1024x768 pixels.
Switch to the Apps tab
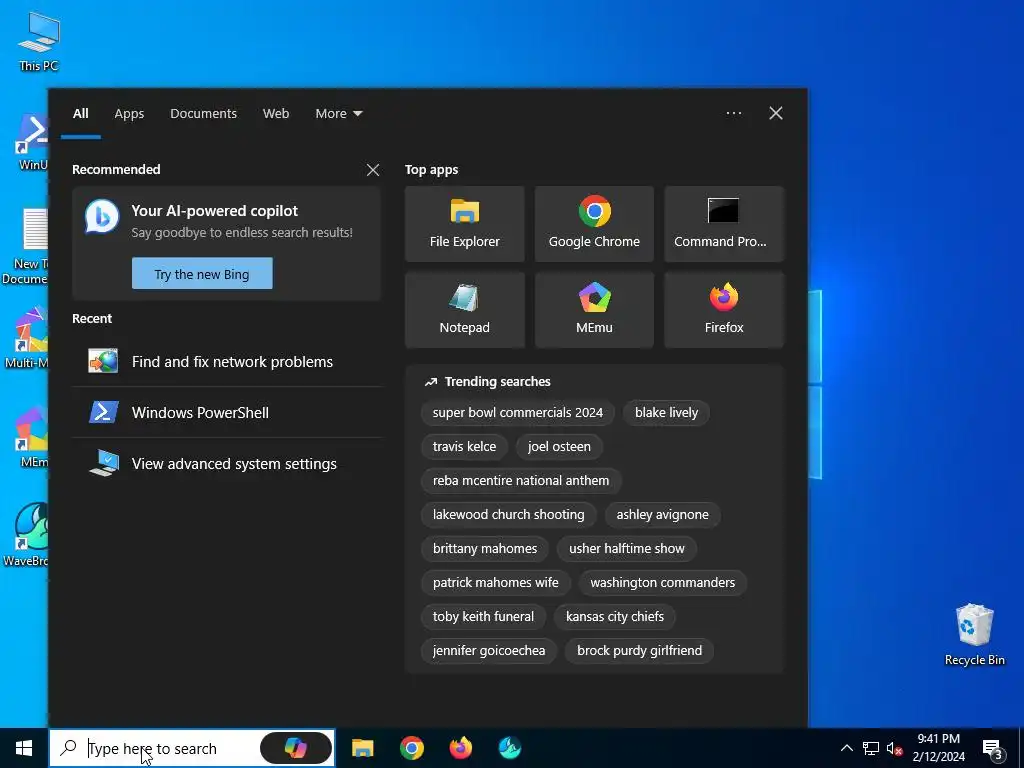point(129,113)
